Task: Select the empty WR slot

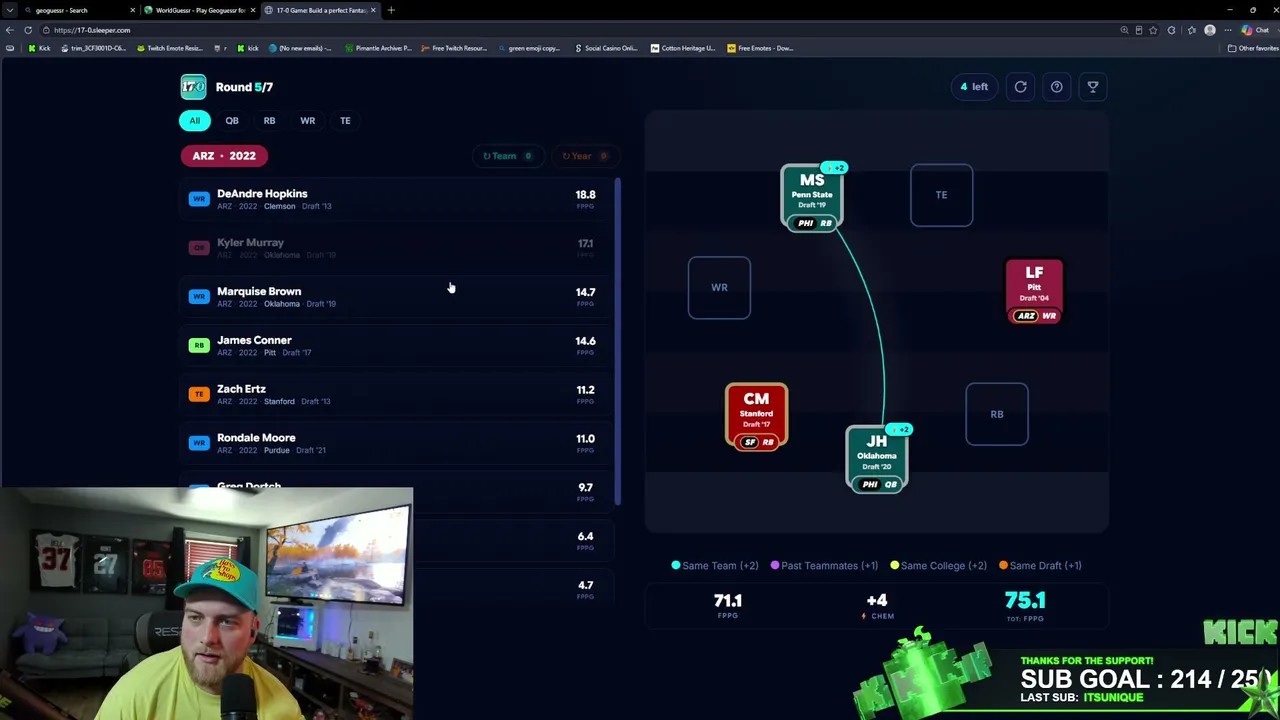Action: (719, 288)
